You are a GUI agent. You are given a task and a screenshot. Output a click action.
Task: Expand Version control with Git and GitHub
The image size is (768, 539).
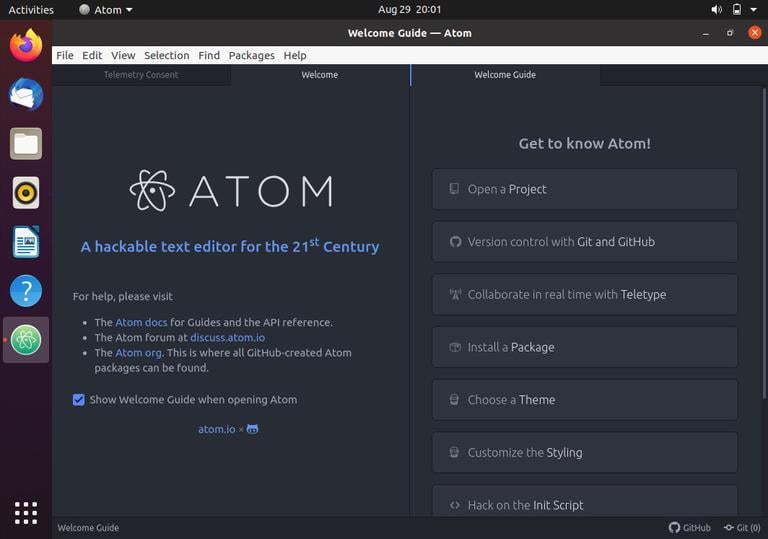click(585, 242)
